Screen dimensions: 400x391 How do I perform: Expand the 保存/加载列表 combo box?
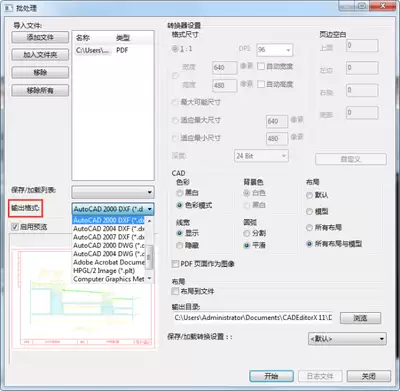tap(113, 192)
